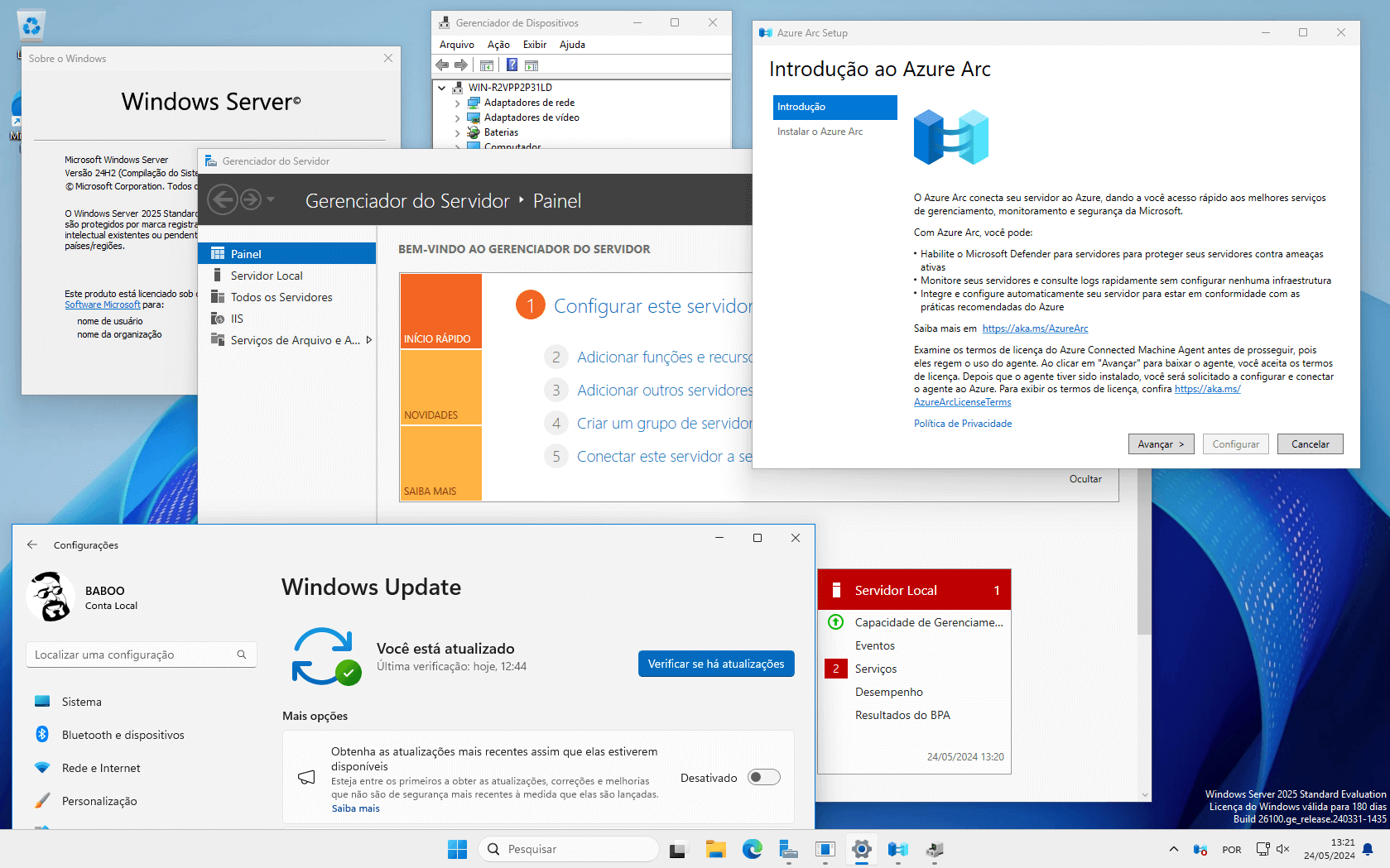Click the IIS icon in Server Manager sidebar
This screenshot has width=1390, height=868.
[218, 318]
